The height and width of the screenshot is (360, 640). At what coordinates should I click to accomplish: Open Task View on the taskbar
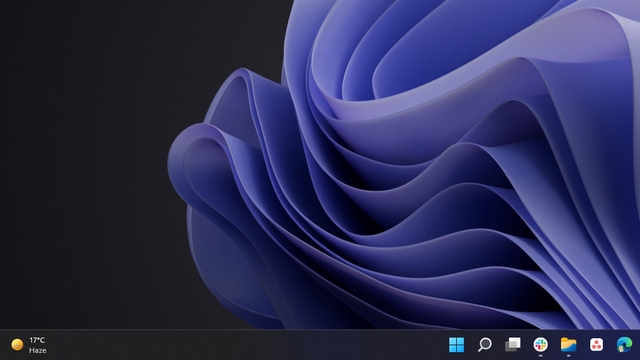click(513, 344)
